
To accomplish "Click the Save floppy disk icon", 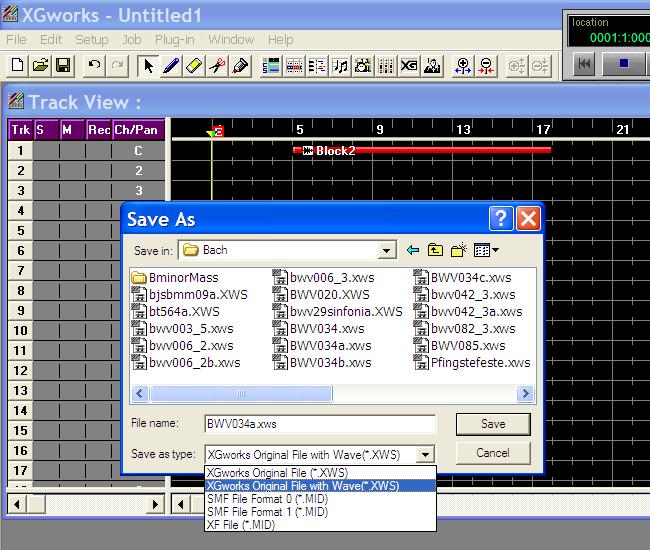I will tap(63, 65).
